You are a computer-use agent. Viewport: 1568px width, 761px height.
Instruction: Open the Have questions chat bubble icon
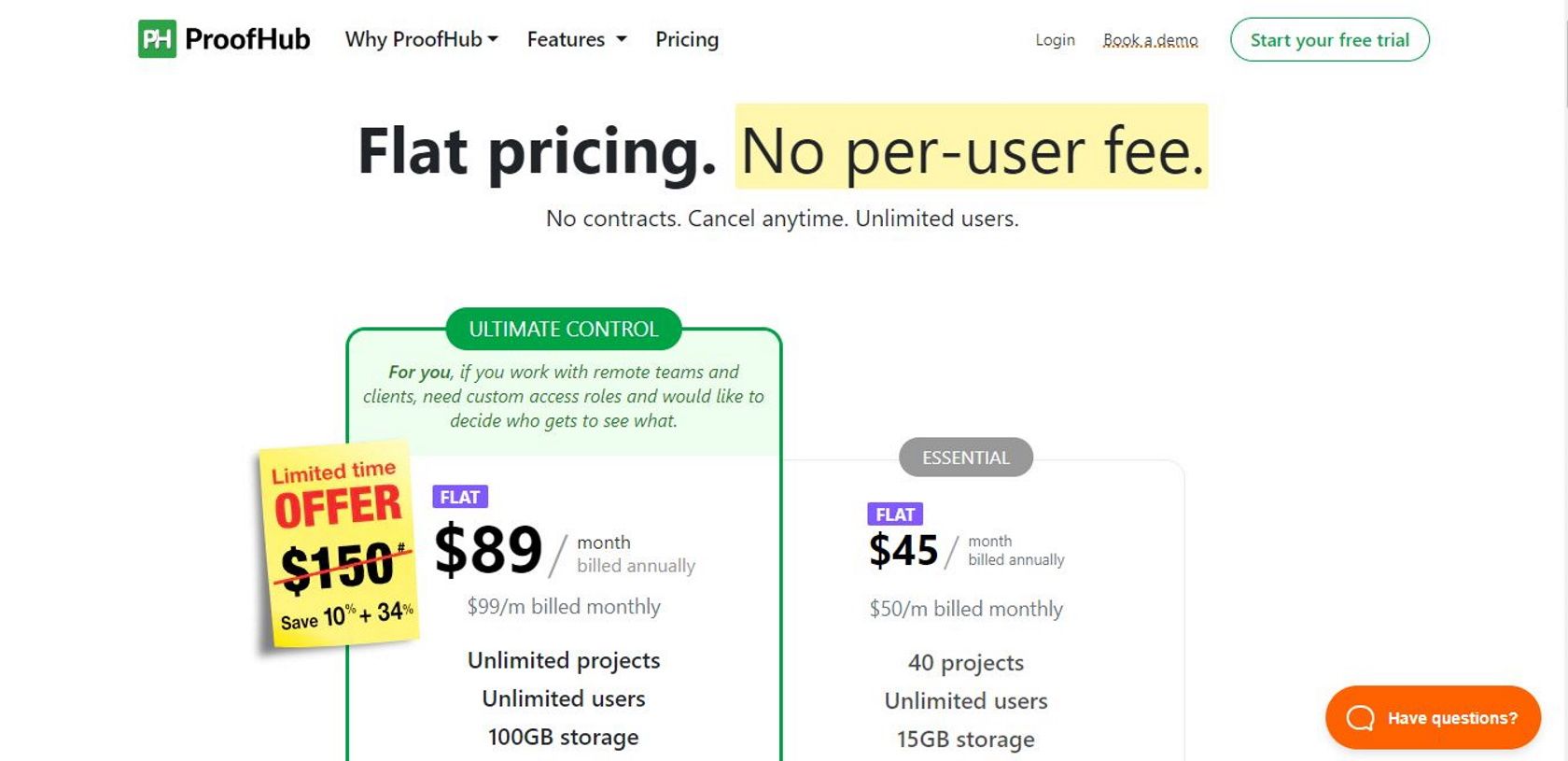pos(1359,718)
